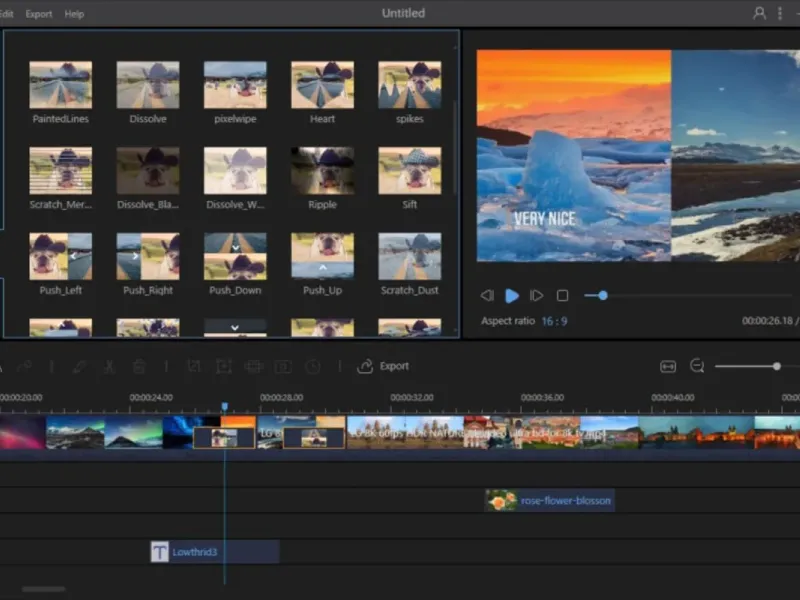Change the 16 : 9 aspect ratio
The width and height of the screenshot is (800, 600).
click(x=557, y=321)
